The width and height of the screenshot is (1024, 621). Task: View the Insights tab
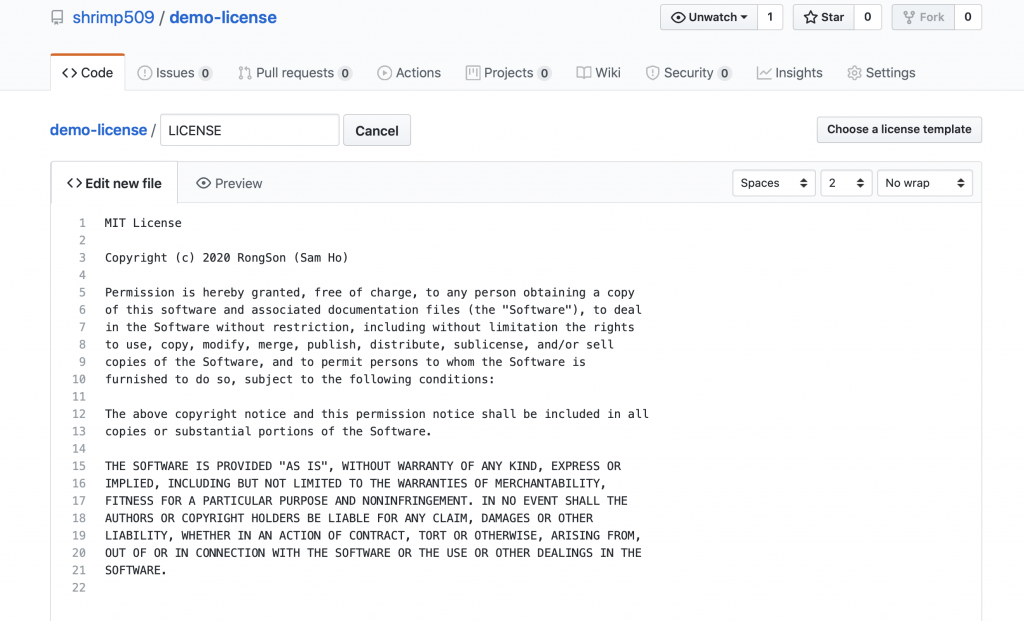tap(790, 72)
